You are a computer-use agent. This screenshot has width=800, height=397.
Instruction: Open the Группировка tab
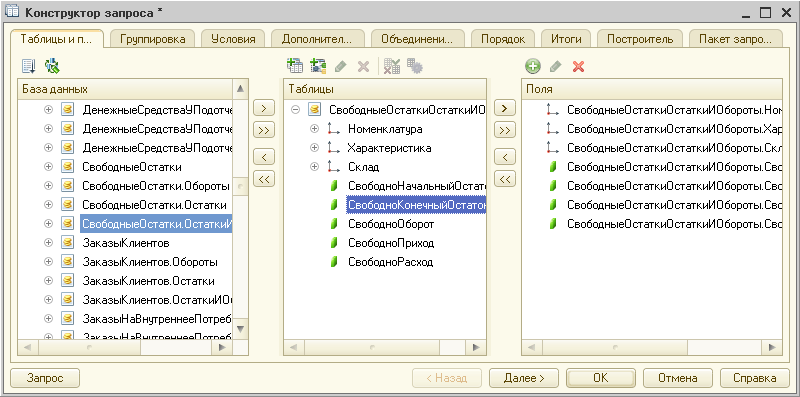point(153,39)
